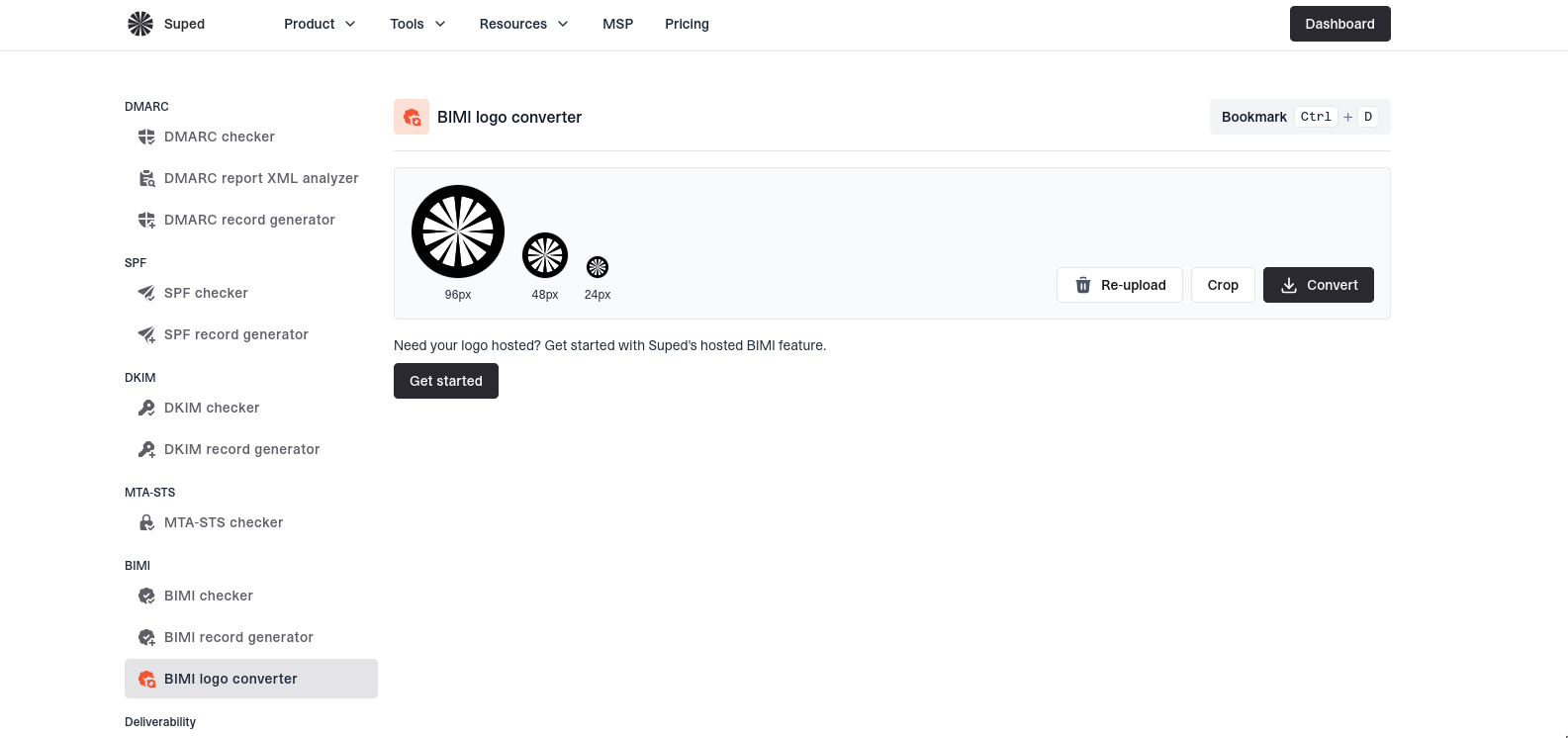Image resolution: width=1568 pixels, height=738 pixels.
Task: Expand the Resources menu chevron
Action: point(563,24)
